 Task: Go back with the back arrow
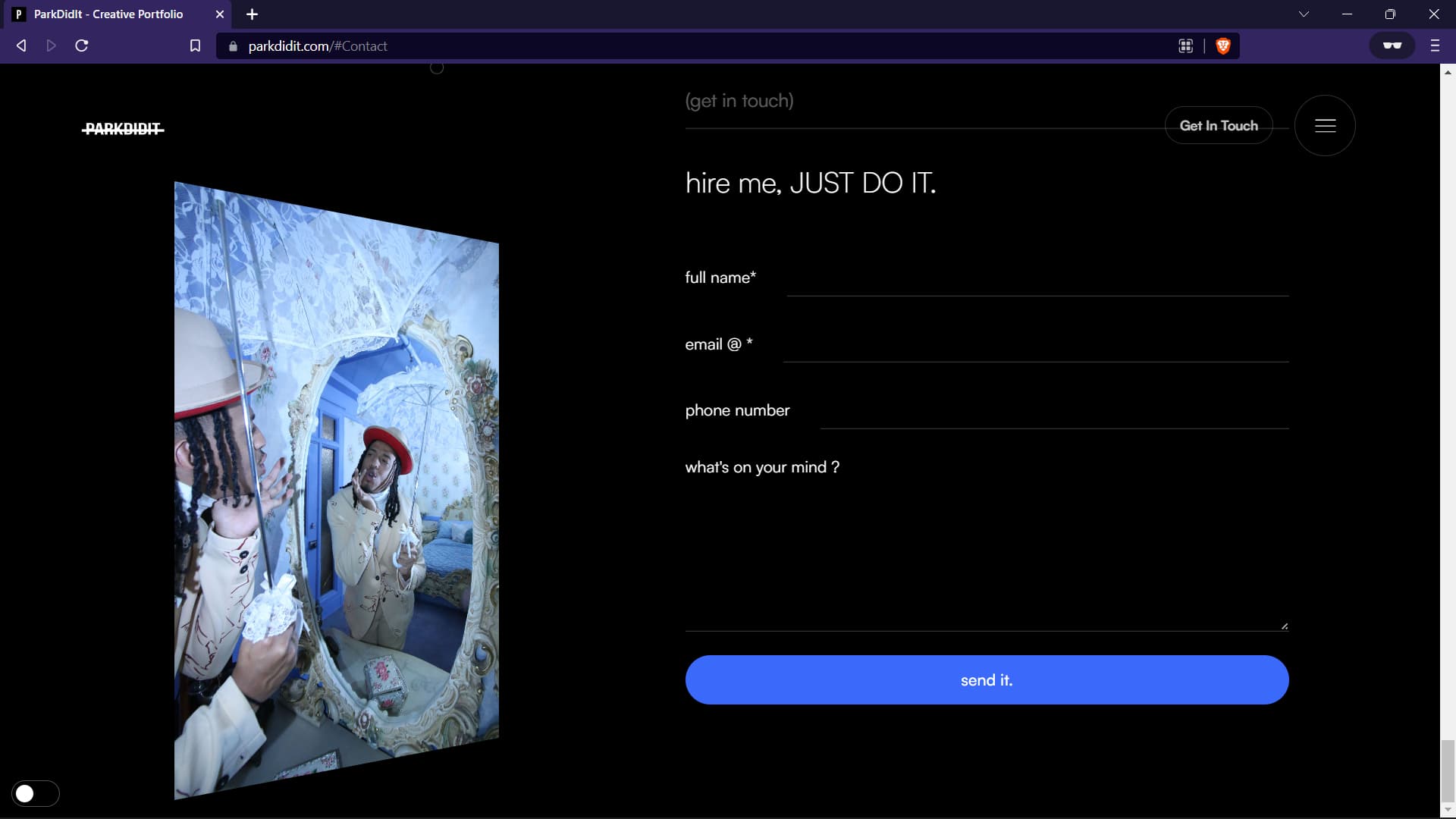pos(21,45)
